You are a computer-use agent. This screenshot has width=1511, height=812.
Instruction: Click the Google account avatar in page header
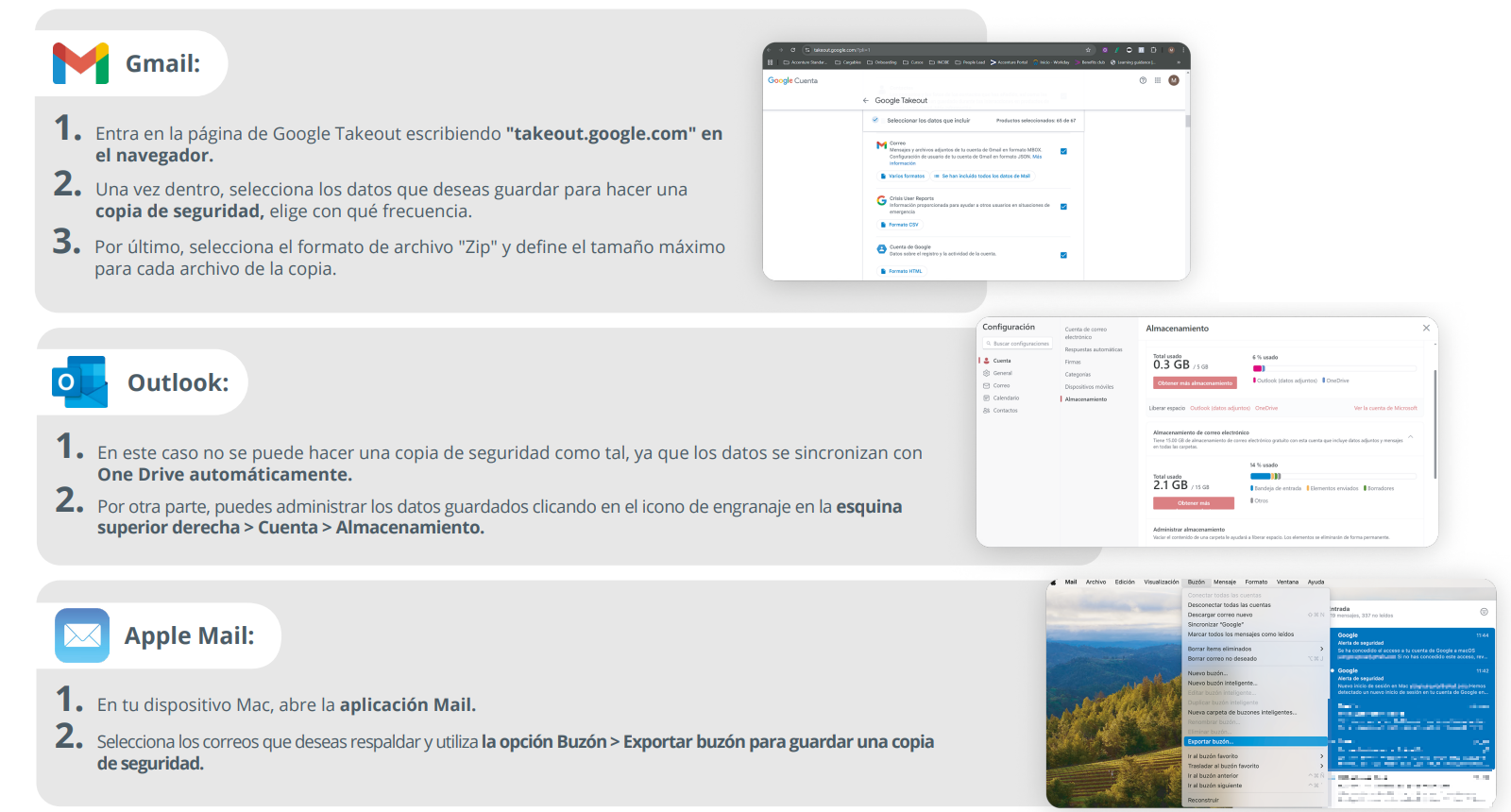click(1174, 80)
